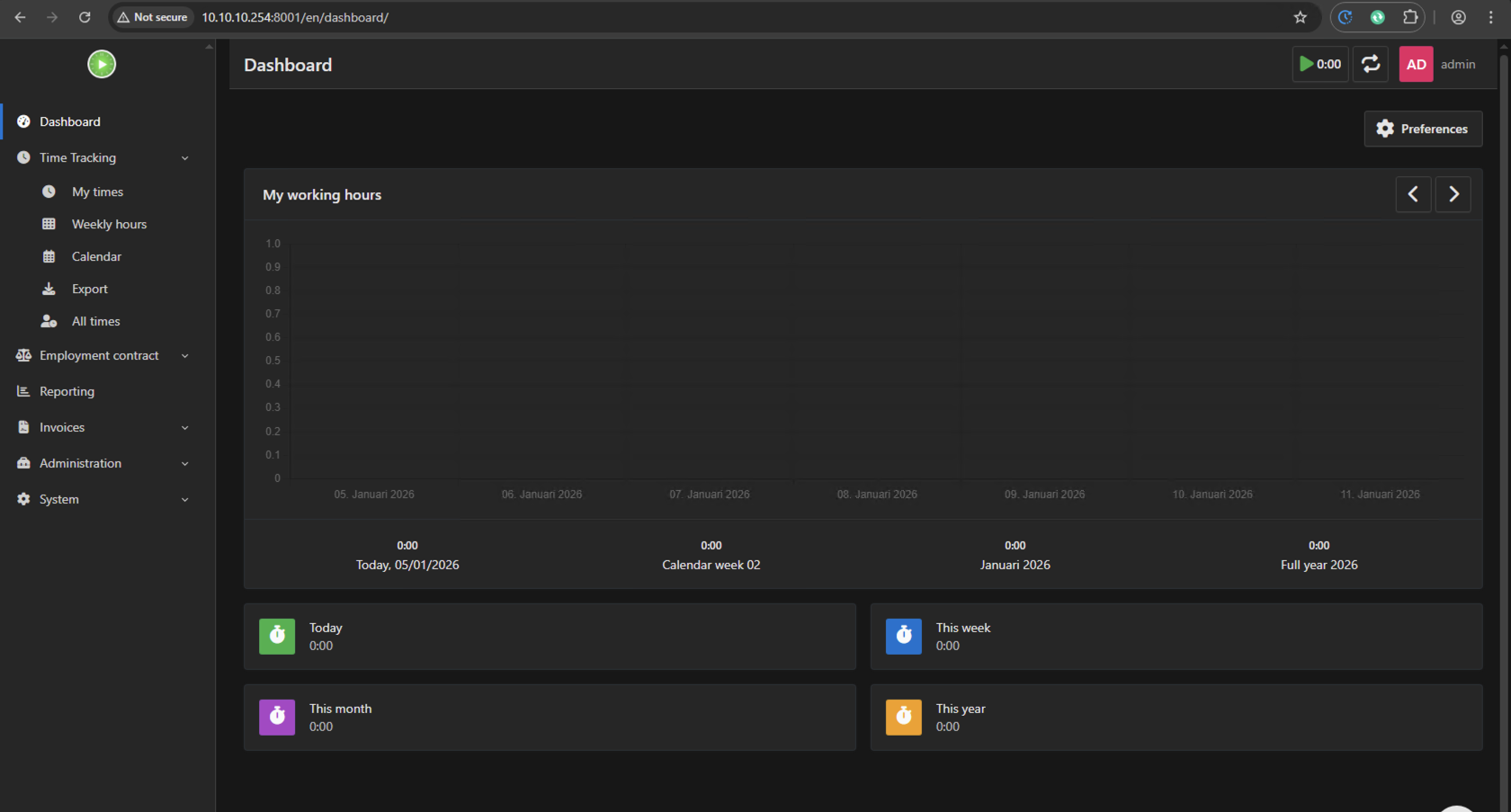Open the System menu label
Image resolution: width=1511 pixels, height=812 pixels.
(59, 499)
